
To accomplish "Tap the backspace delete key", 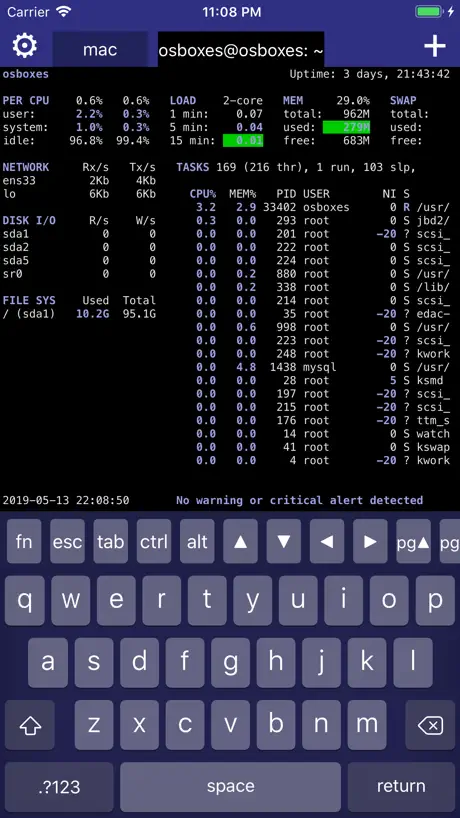I will click(430, 725).
